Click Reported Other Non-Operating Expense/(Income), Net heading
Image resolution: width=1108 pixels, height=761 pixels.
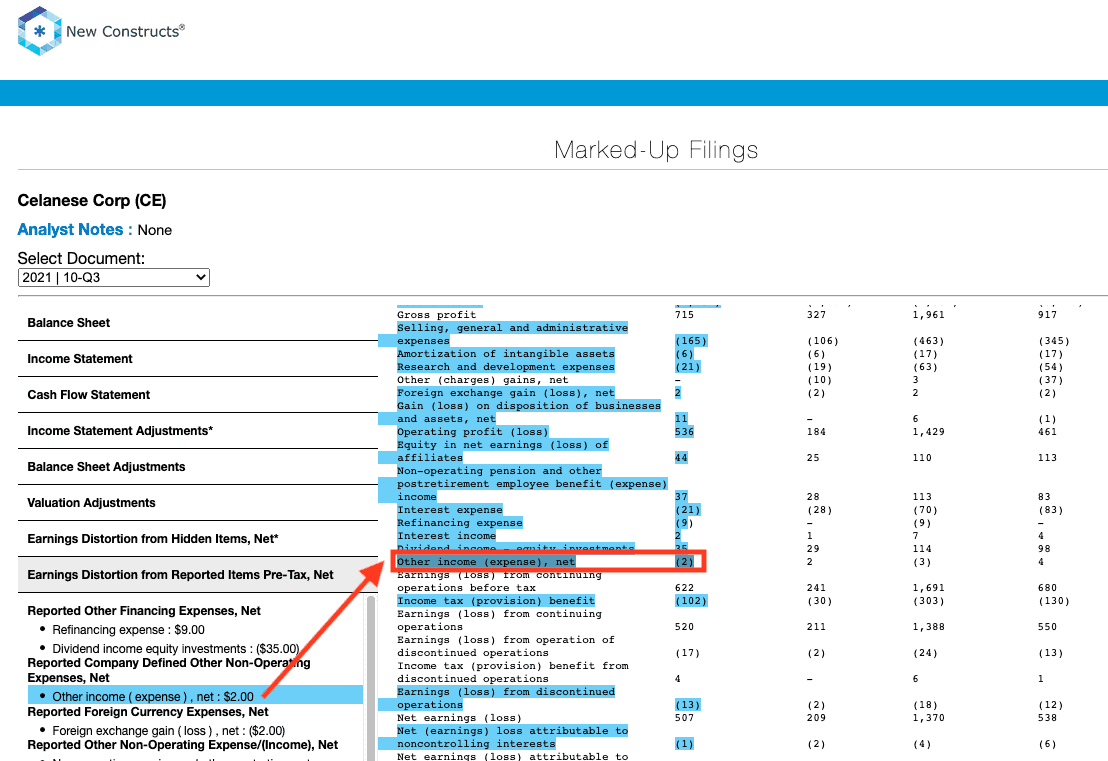point(183,745)
